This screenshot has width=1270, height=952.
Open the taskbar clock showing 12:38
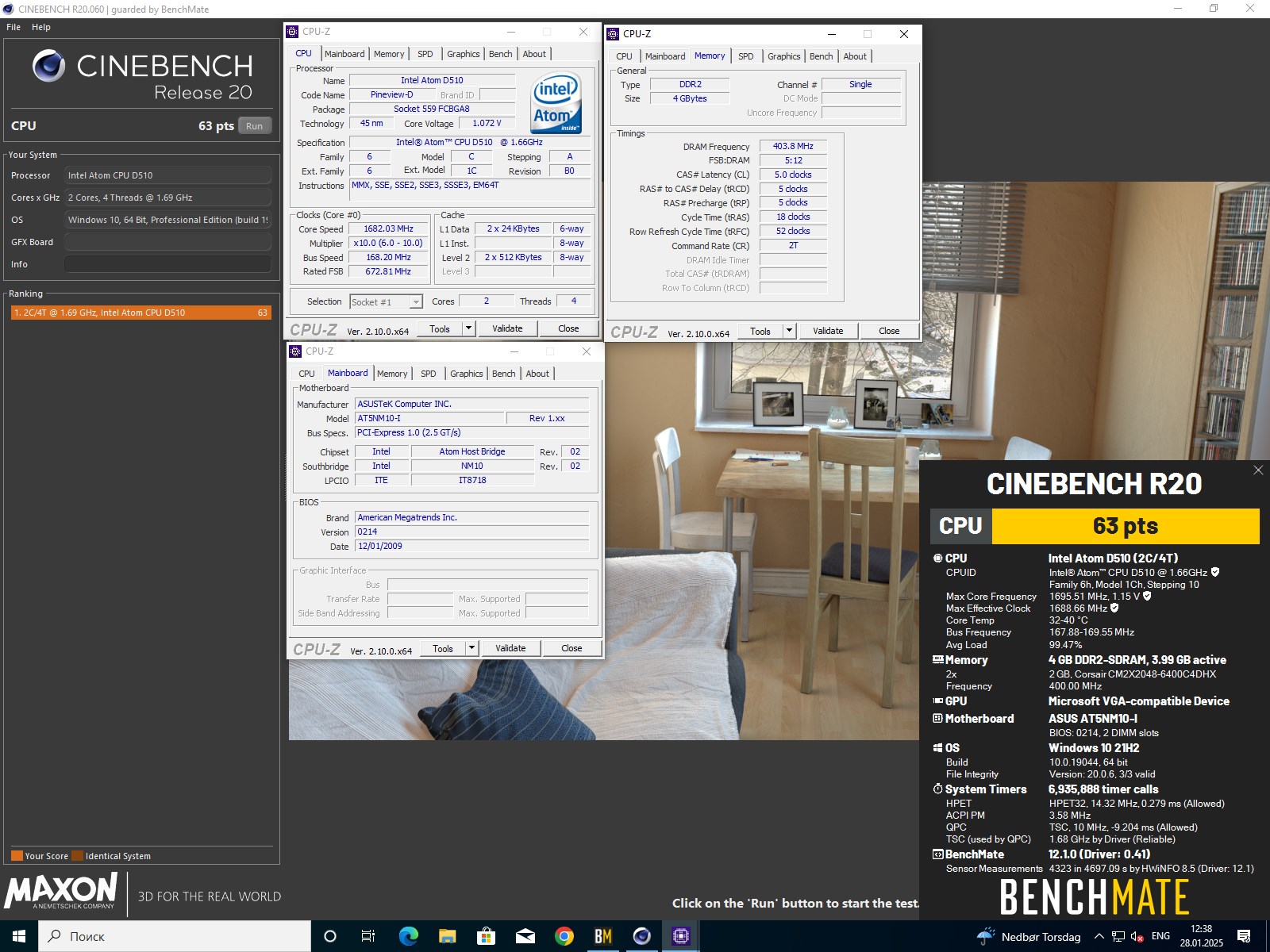[x=1201, y=936]
